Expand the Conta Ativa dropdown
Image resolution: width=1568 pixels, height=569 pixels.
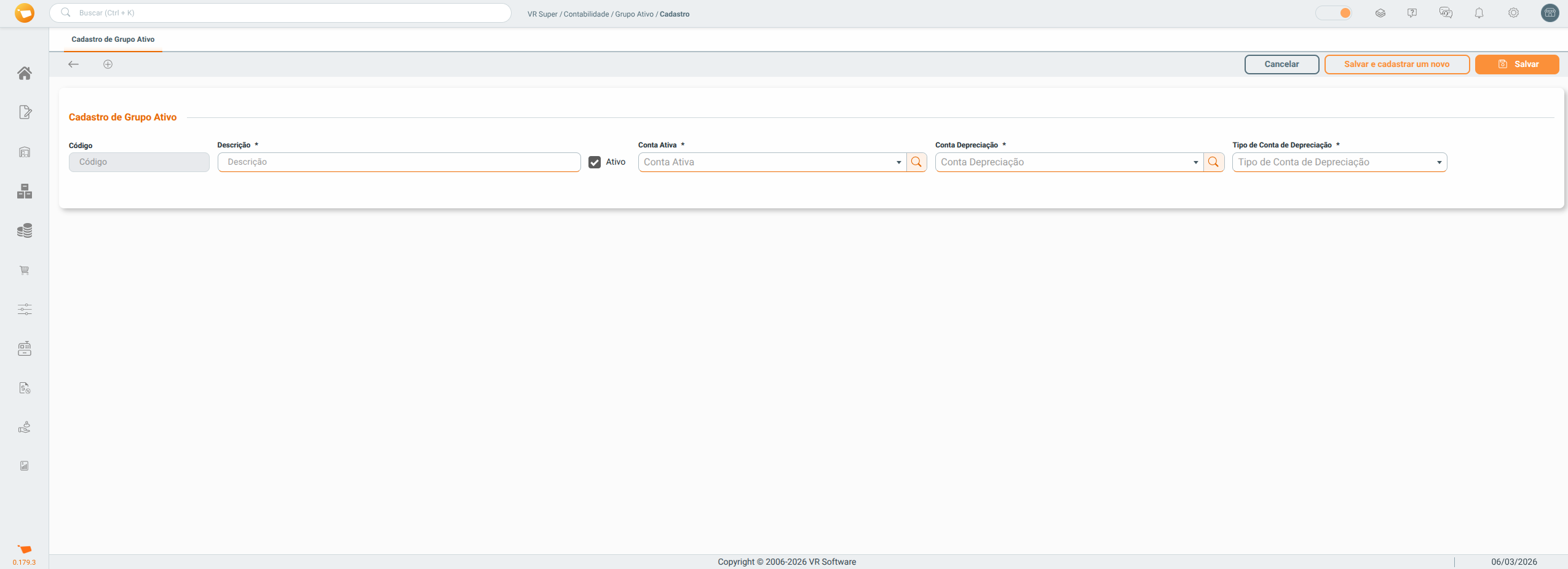pyautogui.click(x=898, y=162)
